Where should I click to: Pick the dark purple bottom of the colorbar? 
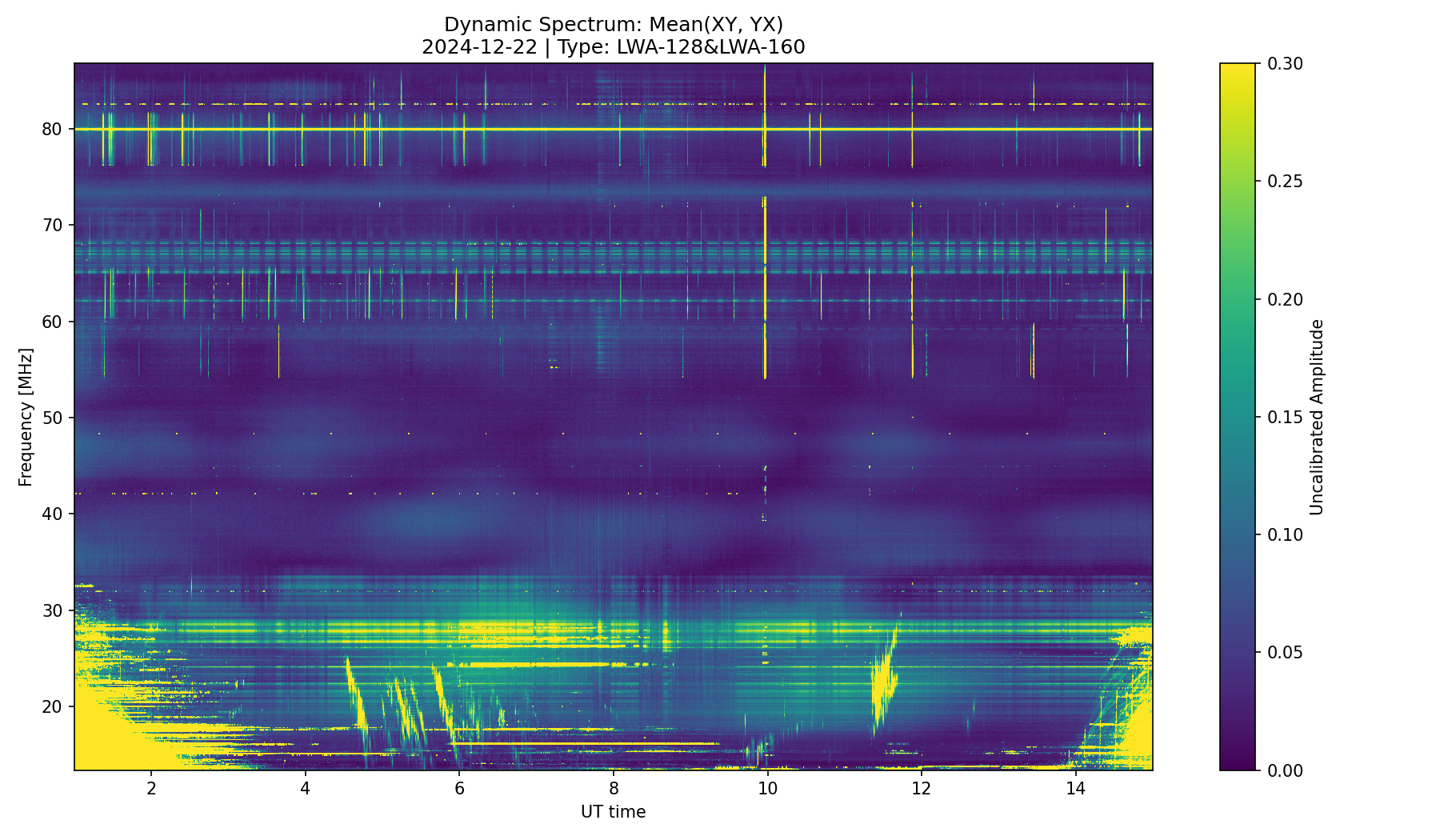[1238, 764]
